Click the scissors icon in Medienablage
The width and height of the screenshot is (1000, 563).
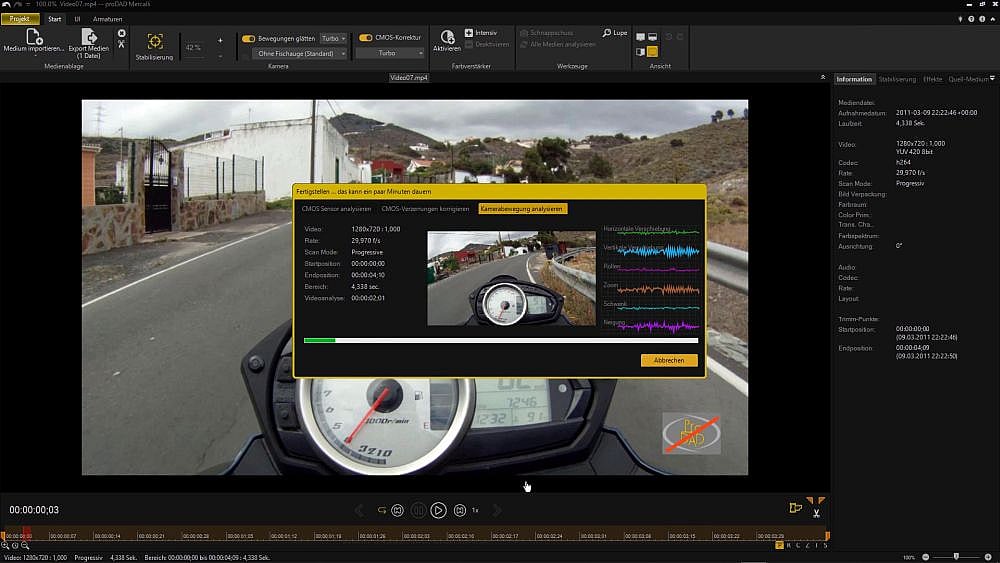[x=122, y=45]
